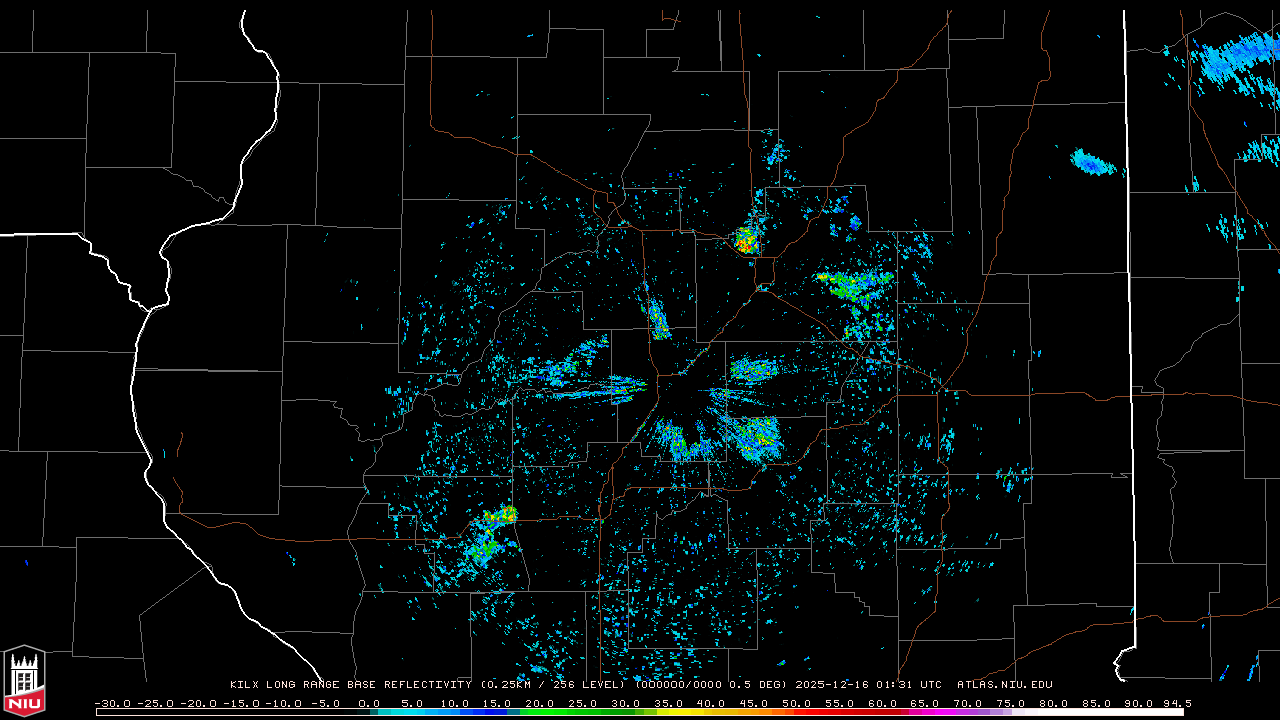Click the "75.0" scale label
1280x720 pixels.
[x=1011, y=703]
